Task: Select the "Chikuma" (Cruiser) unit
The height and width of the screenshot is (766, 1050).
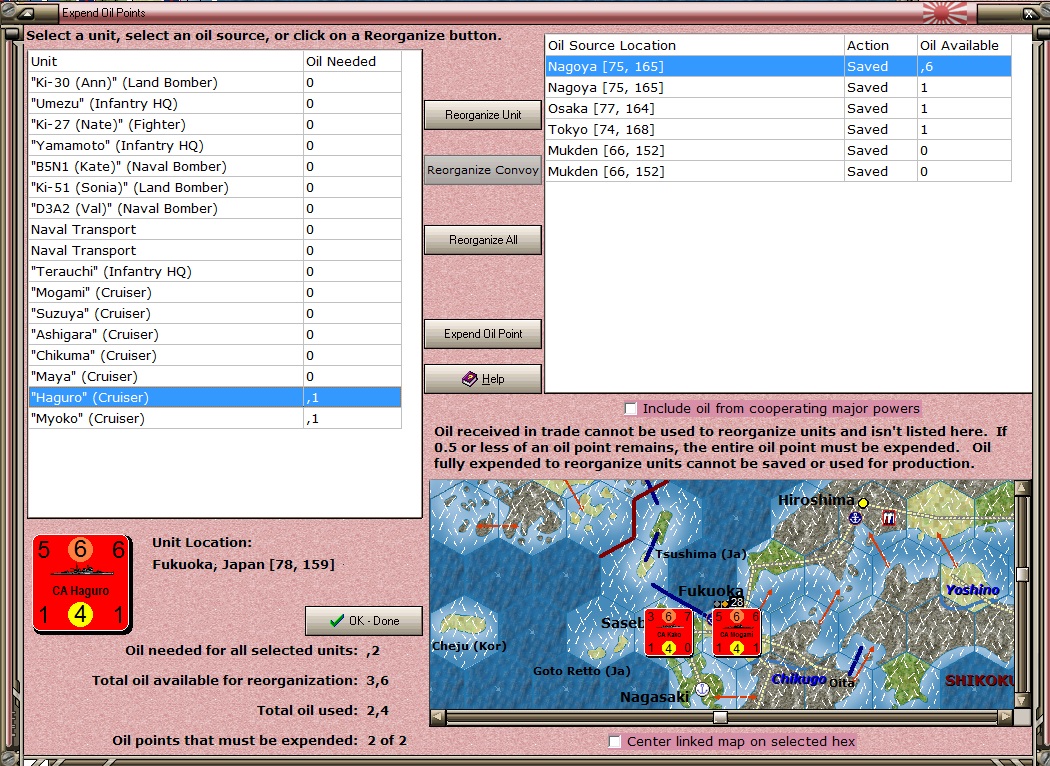Action: [215, 356]
